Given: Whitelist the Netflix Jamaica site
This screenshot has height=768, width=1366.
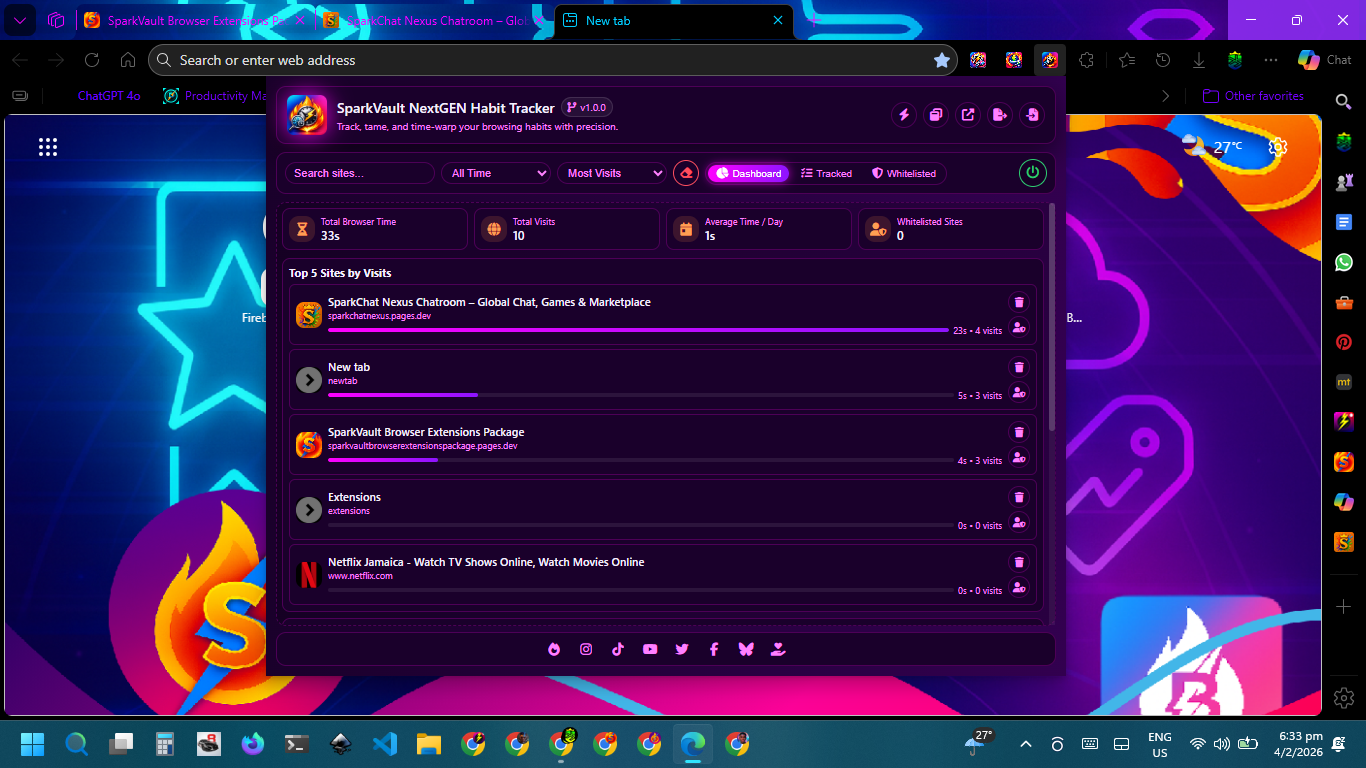Looking at the screenshot, I should [1019, 588].
